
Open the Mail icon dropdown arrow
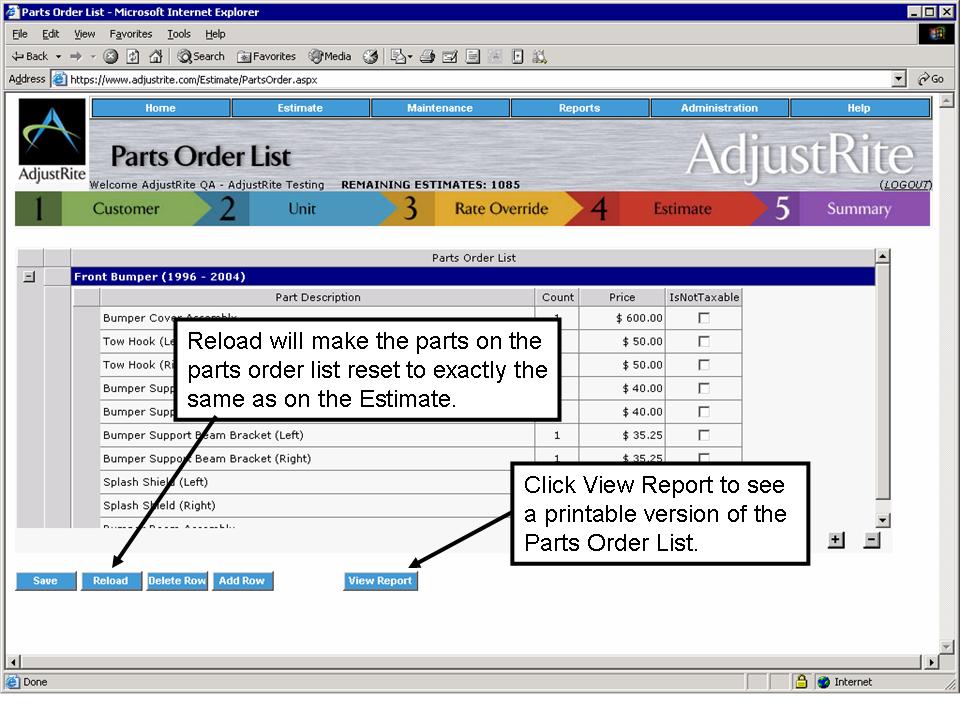click(410, 56)
